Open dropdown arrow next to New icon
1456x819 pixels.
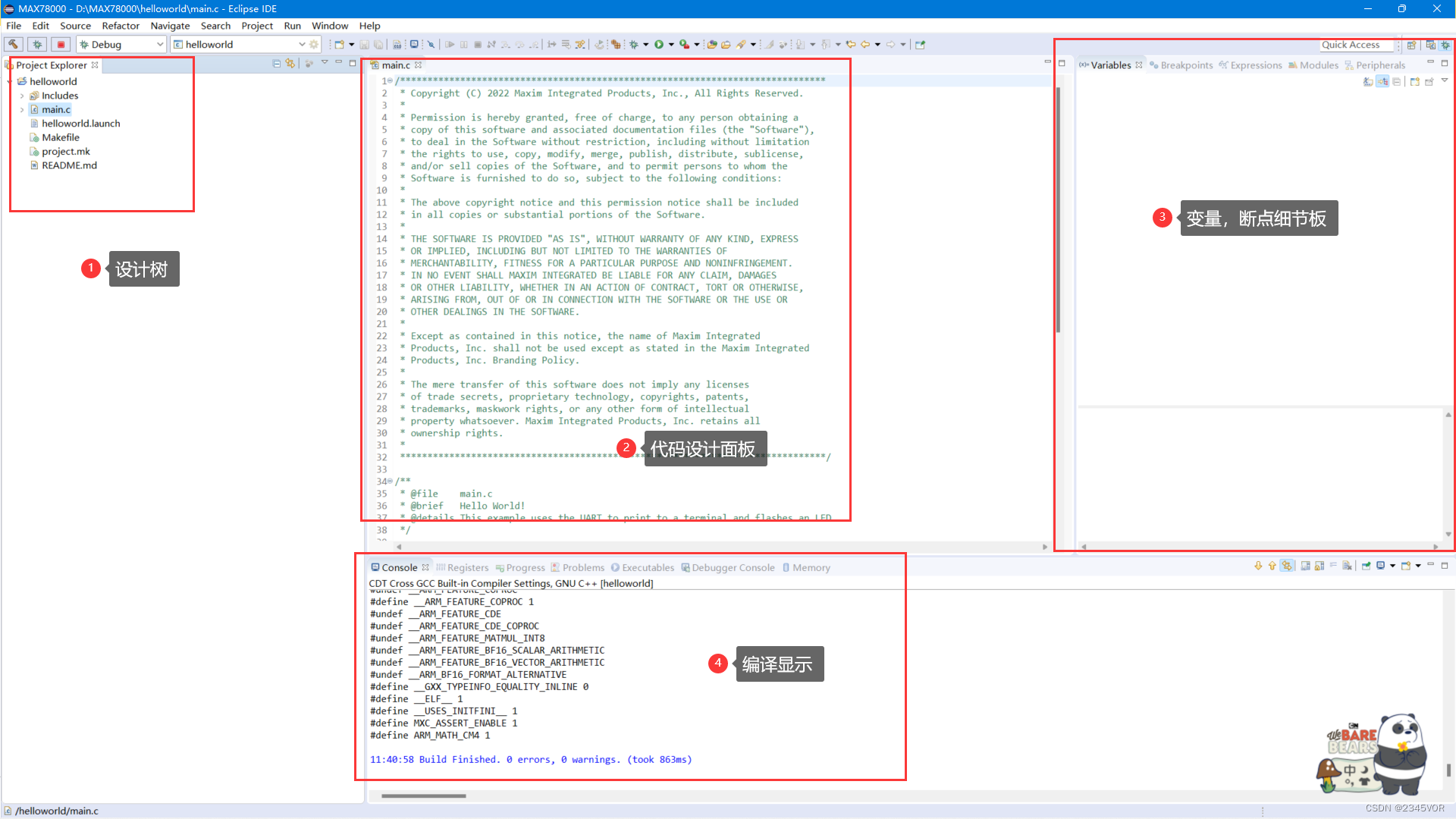351,45
